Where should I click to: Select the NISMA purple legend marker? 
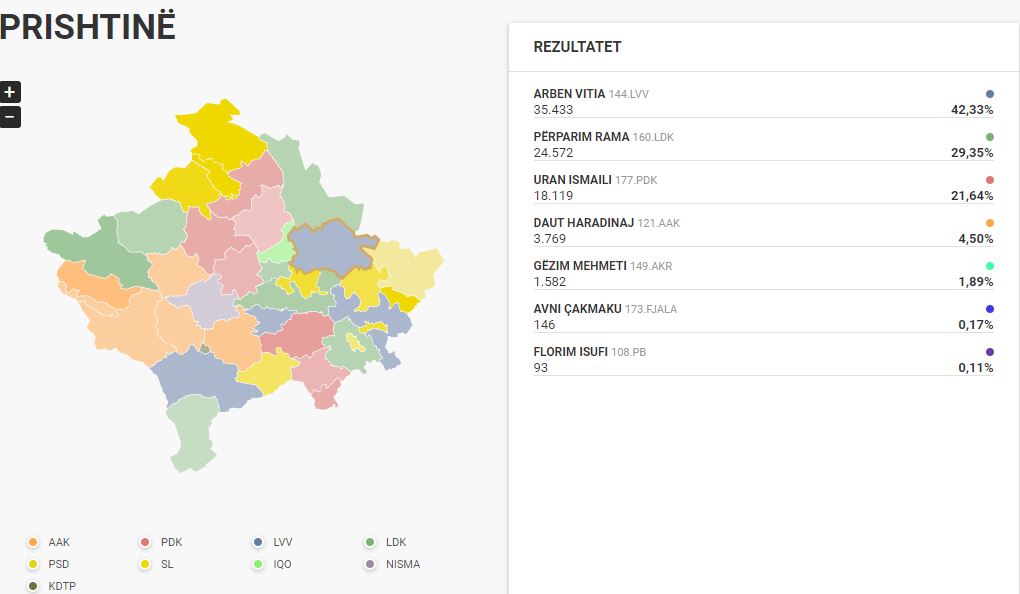(x=370, y=564)
